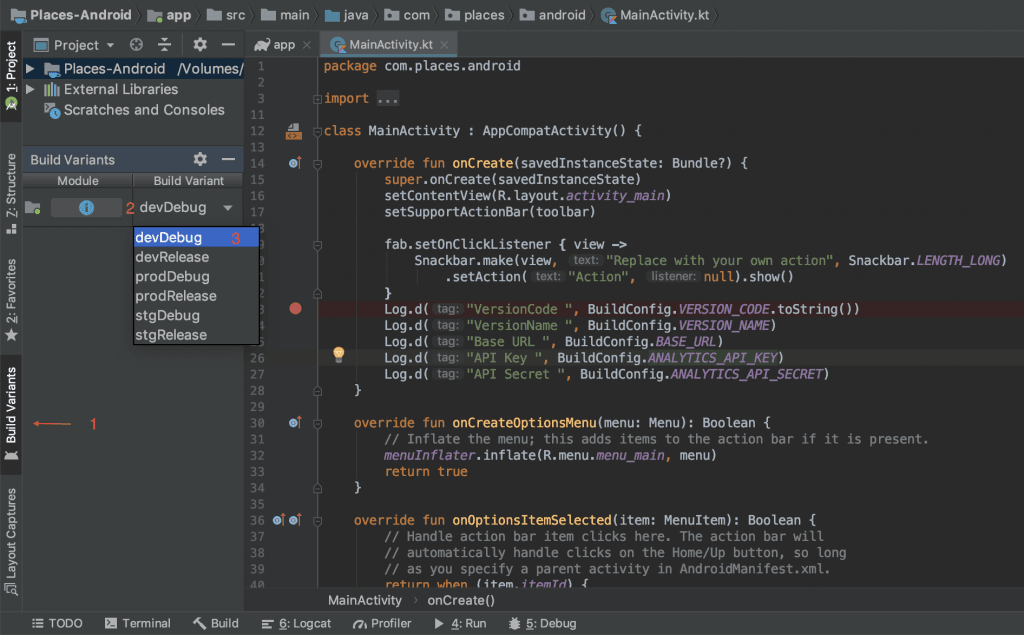The height and width of the screenshot is (635, 1024).
Task: Click the lightbulb quick-fix icon on line 26
Action: (338, 355)
